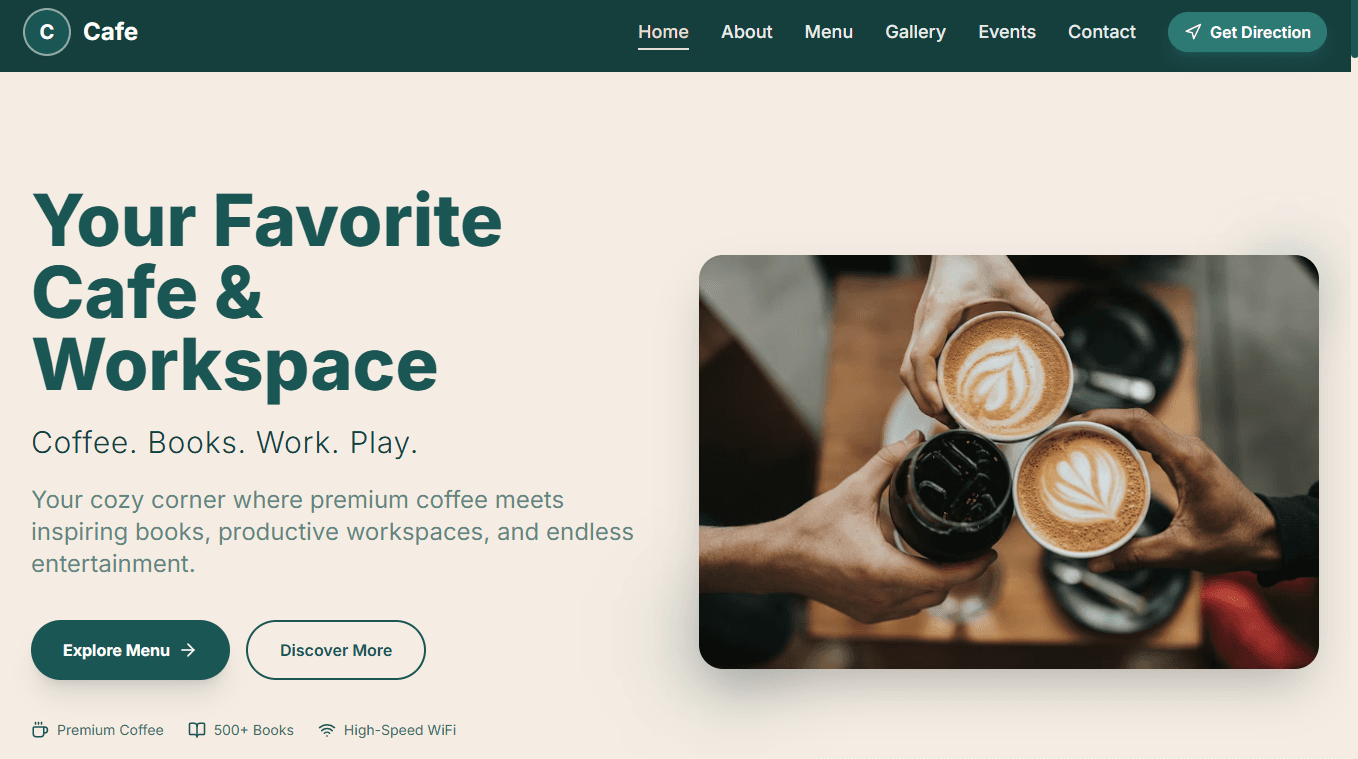
Task: Click the navigation arrow icon in Get Direction
Action: coord(1193,32)
